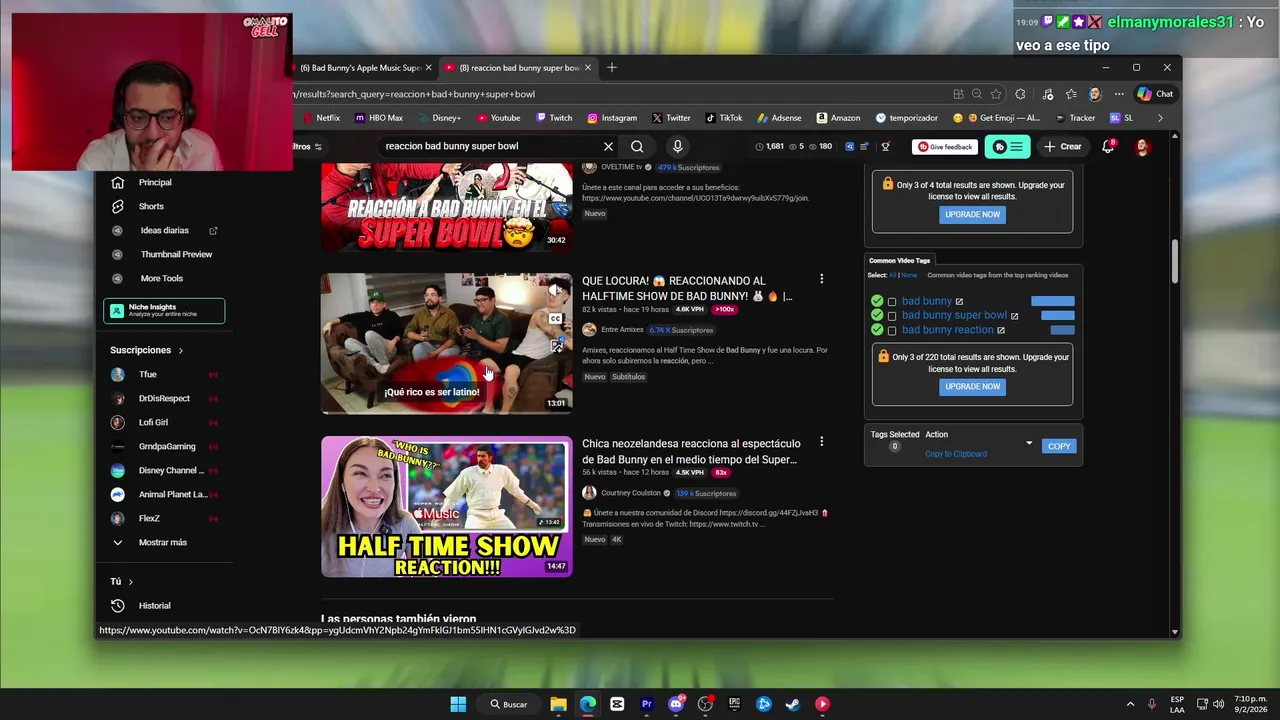Image resolution: width=1280 pixels, height=720 pixels.
Task: Start voice search with microphone
Action: (x=677, y=146)
